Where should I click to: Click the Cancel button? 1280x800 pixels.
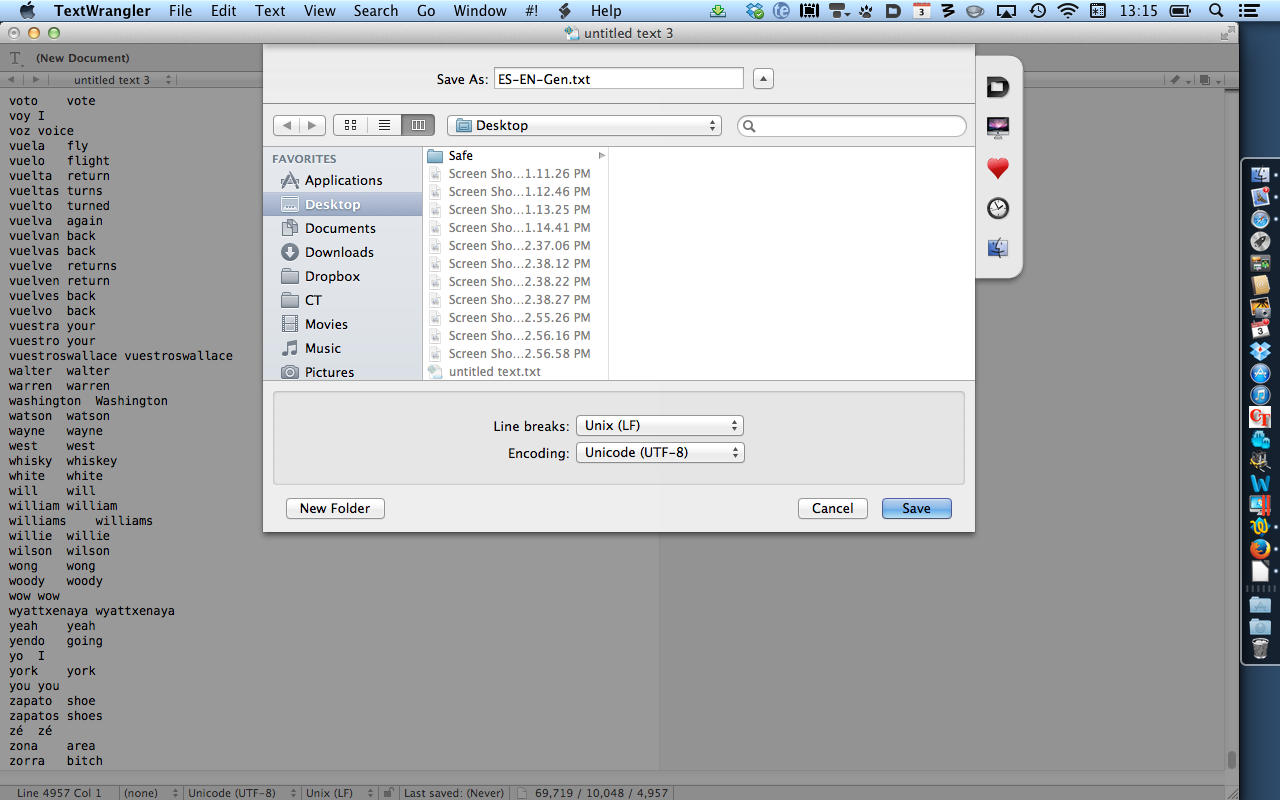pos(832,508)
